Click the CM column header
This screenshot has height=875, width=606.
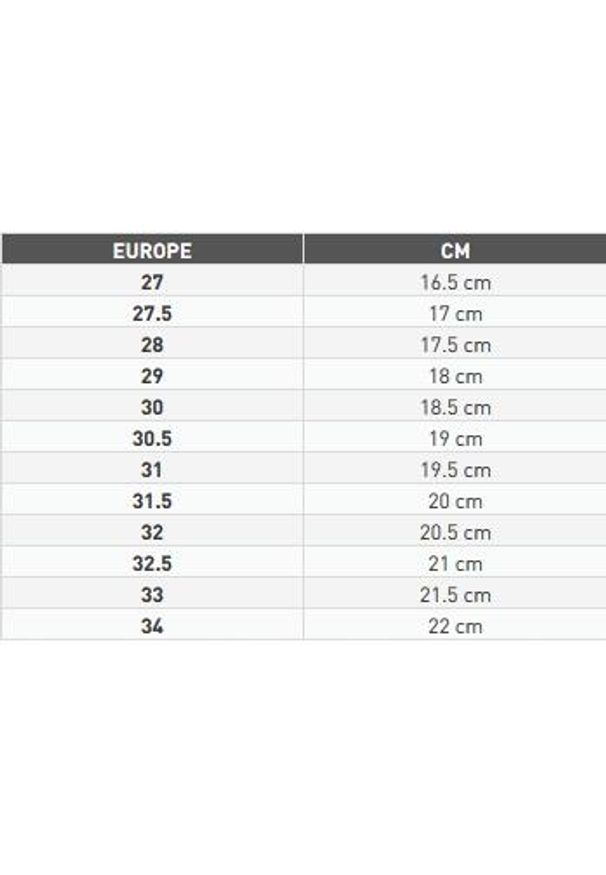pos(455,250)
